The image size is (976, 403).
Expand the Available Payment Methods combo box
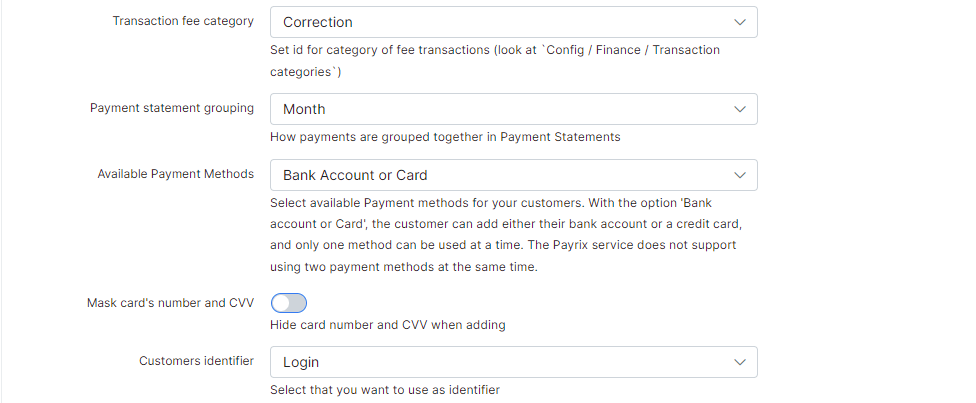pyautogui.click(x=500, y=175)
